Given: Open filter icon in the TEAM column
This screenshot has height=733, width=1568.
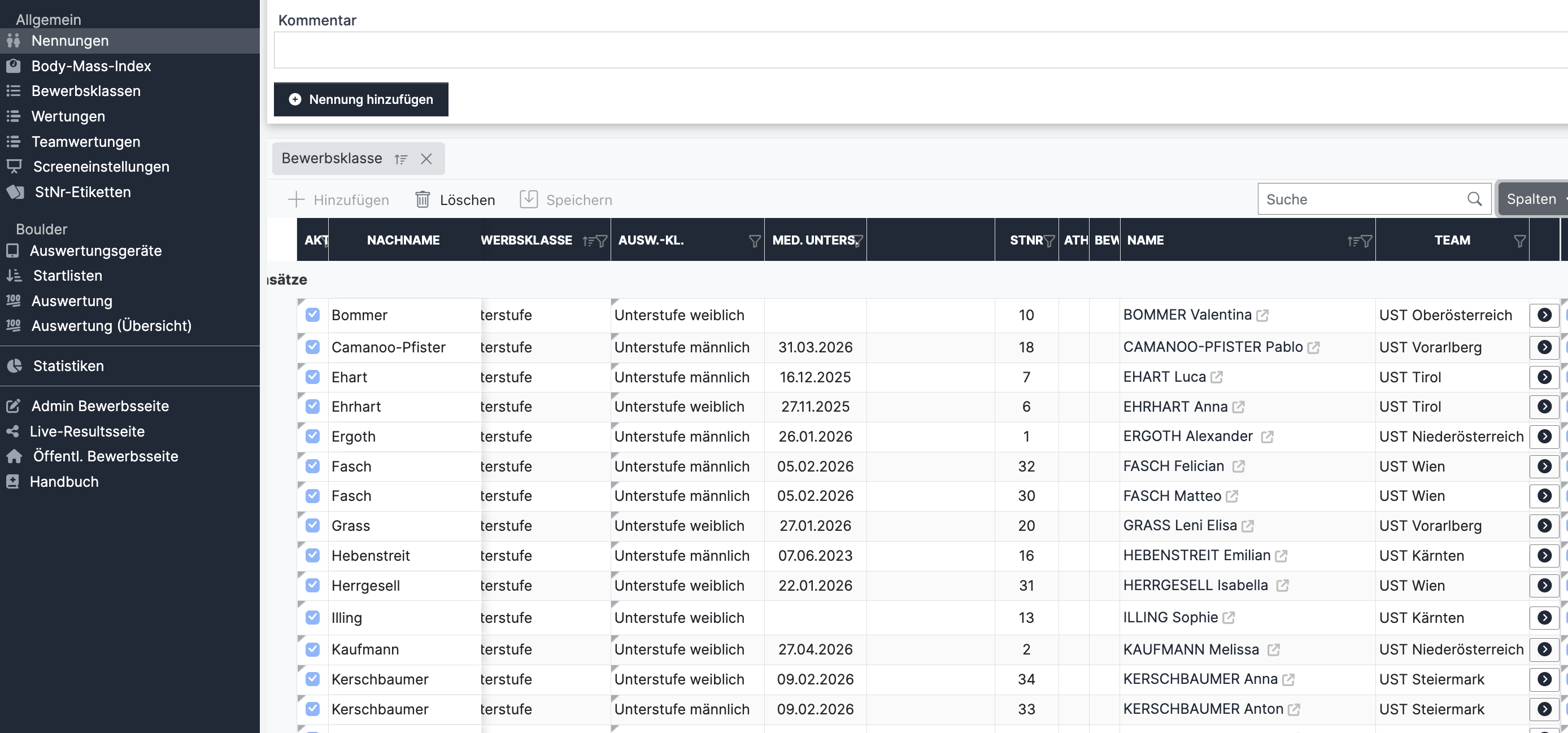Looking at the screenshot, I should click(1519, 241).
